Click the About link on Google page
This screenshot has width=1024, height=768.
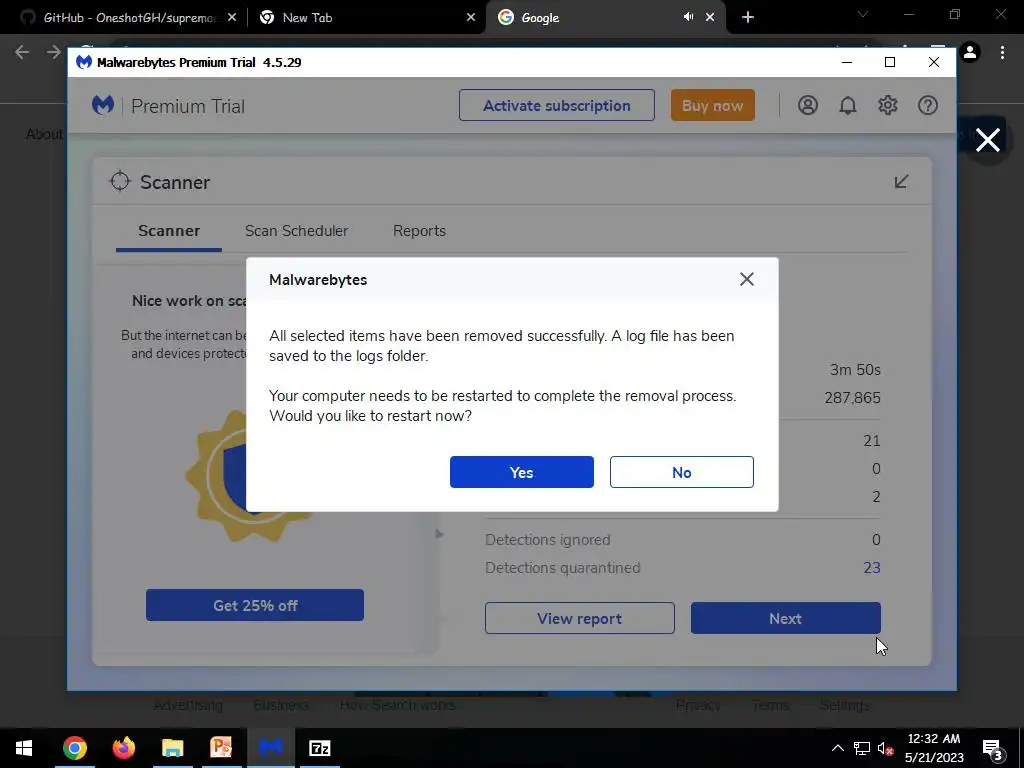pos(44,134)
